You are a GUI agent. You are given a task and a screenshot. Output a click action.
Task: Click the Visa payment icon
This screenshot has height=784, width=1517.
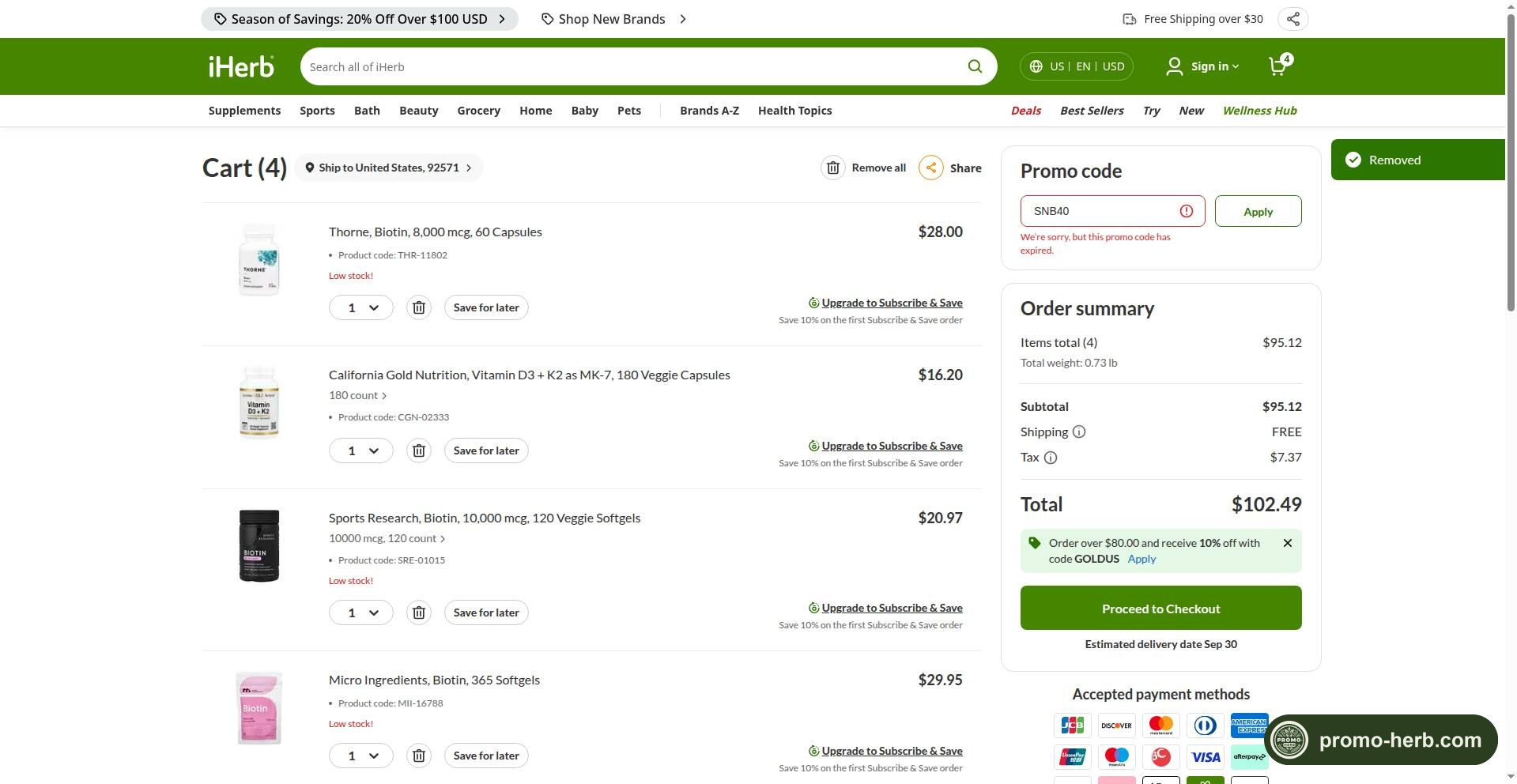(1206, 757)
